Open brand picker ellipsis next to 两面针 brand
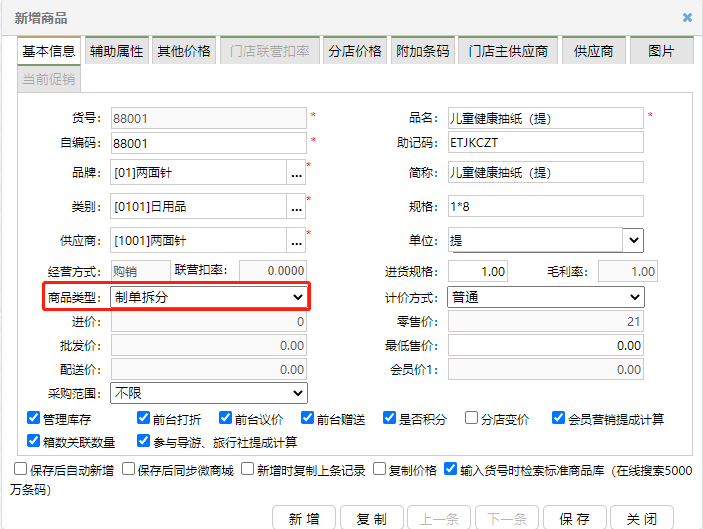The width and height of the screenshot is (703, 529). pyautogui.click(x=296, y=173)
